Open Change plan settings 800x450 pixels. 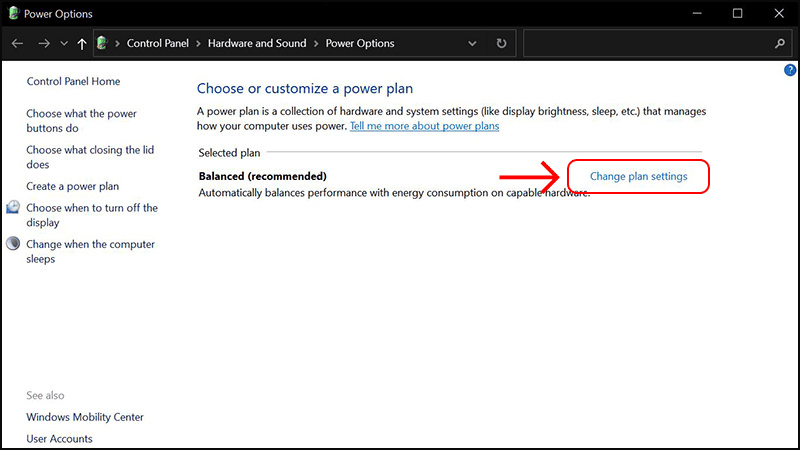click(x=638, y=176)
